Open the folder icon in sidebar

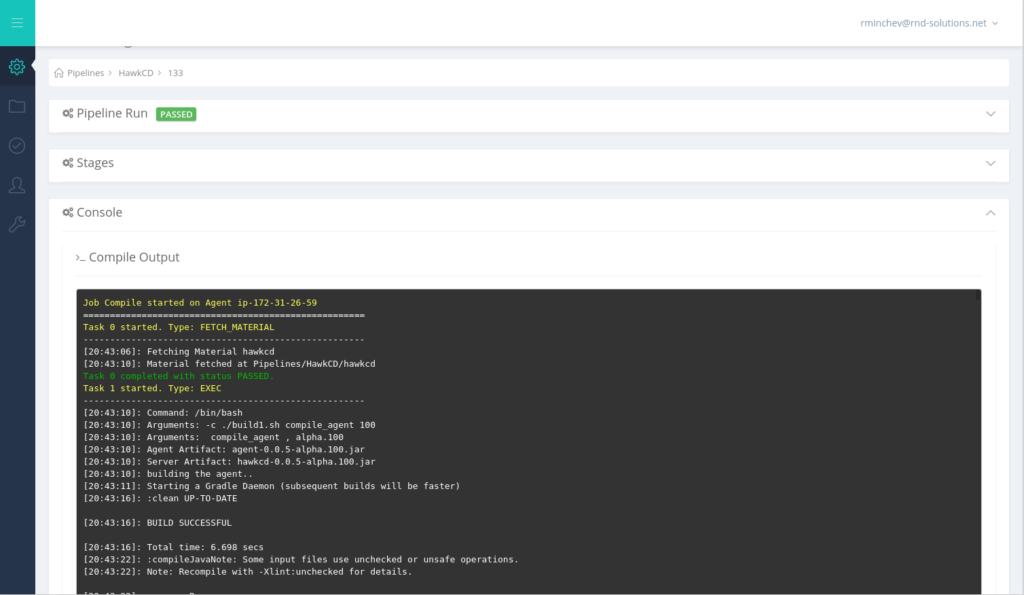coord(17,106)
